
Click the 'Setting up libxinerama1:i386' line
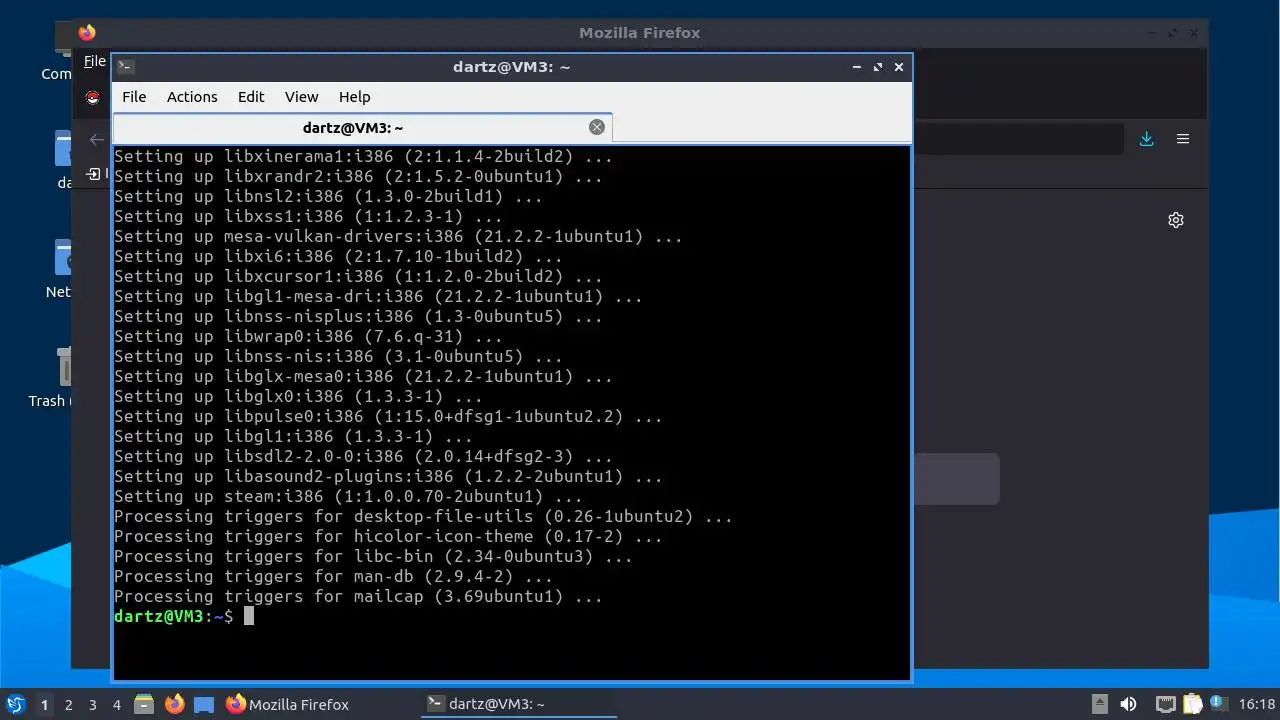tap(363, 157)
